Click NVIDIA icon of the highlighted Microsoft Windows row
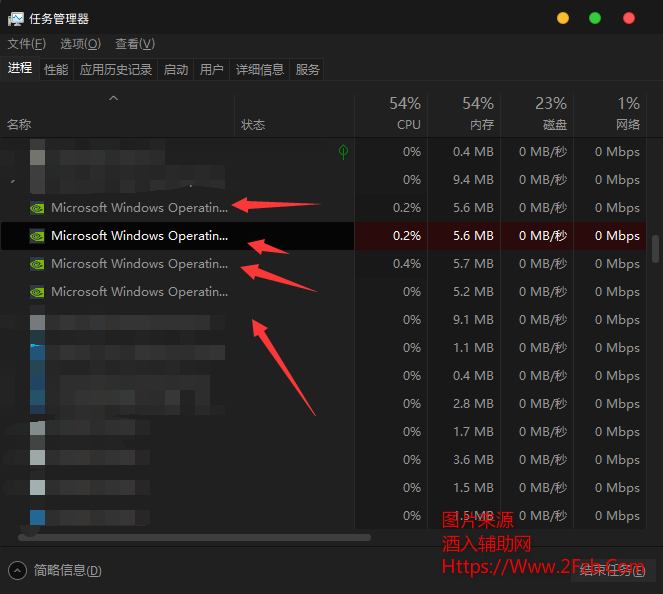 point(37,236)
